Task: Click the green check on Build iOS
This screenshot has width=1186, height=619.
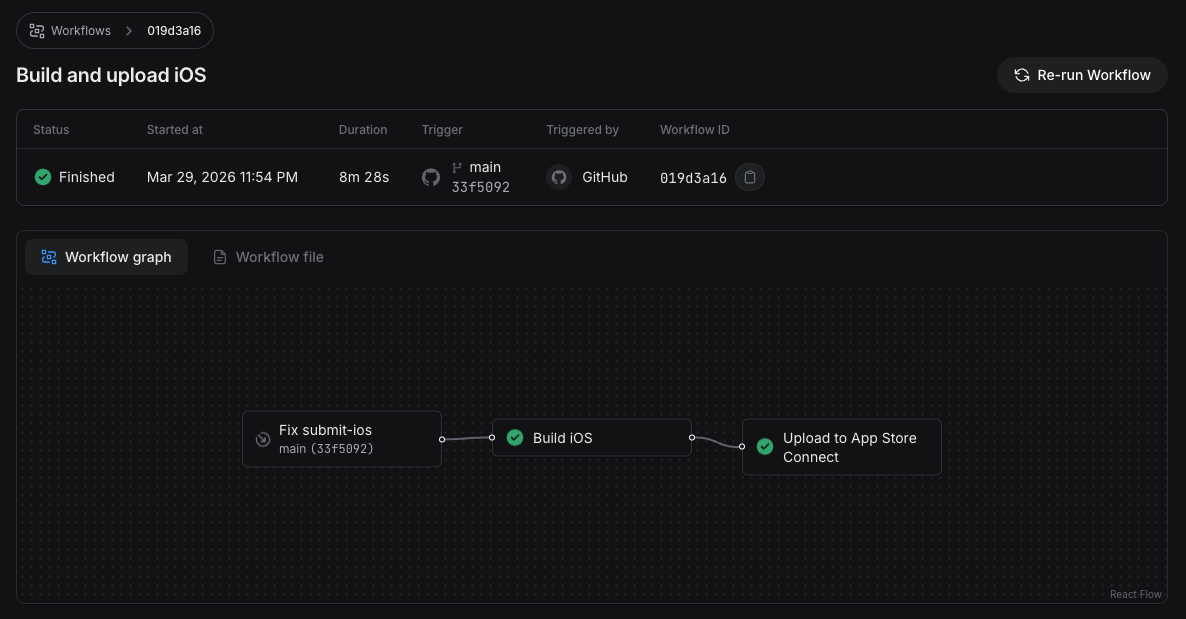Action: click(515, 438)
